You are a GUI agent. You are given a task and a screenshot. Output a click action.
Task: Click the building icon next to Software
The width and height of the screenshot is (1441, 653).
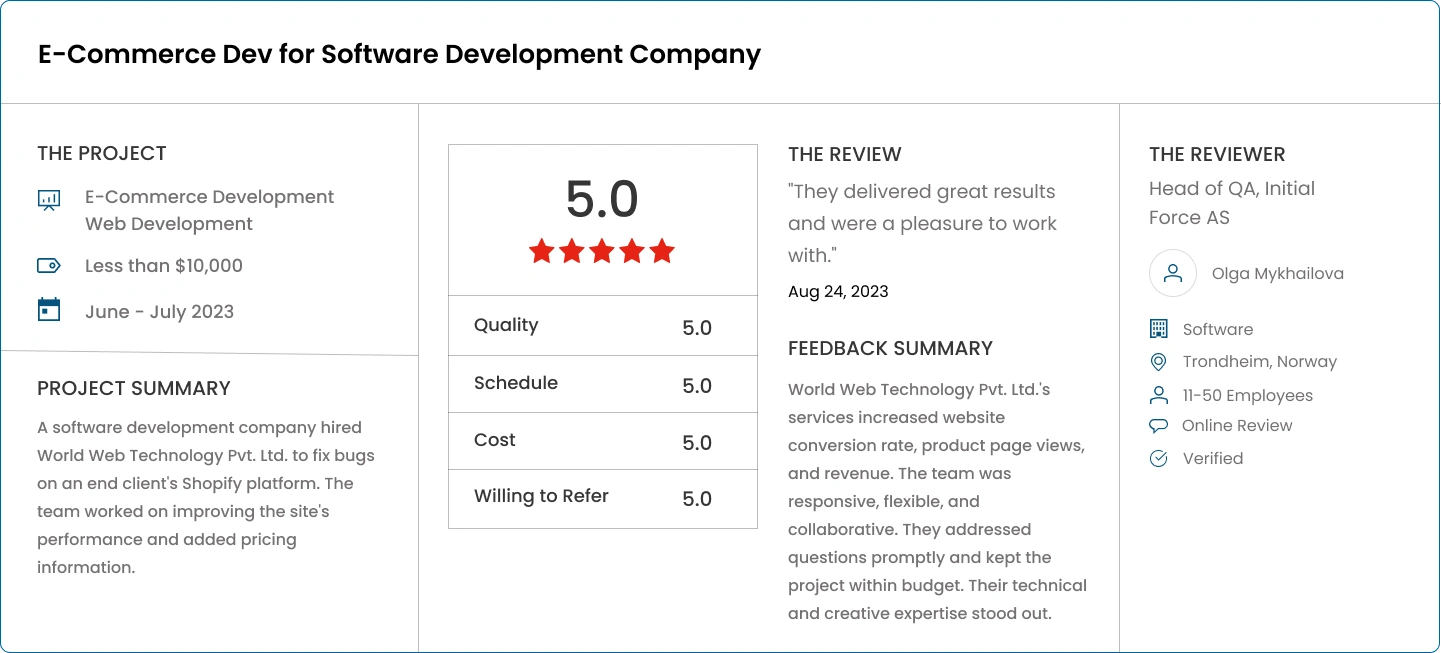click(x=1159, y=329)
